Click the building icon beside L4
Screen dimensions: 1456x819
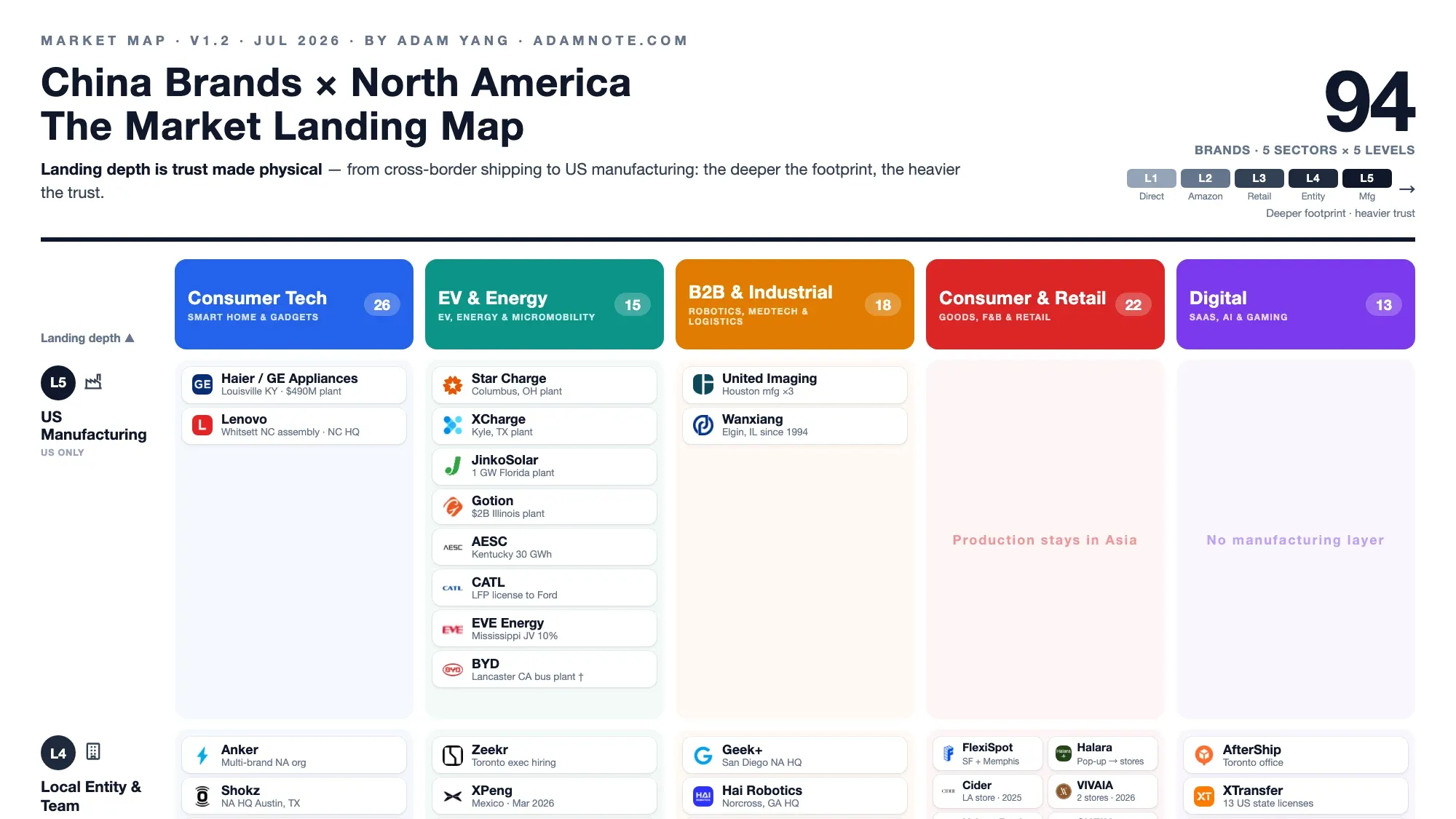93,751
